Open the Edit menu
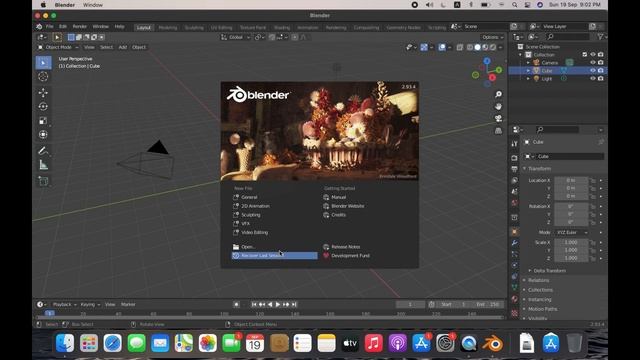Screen dimensions: 640x360 point(63,27)
